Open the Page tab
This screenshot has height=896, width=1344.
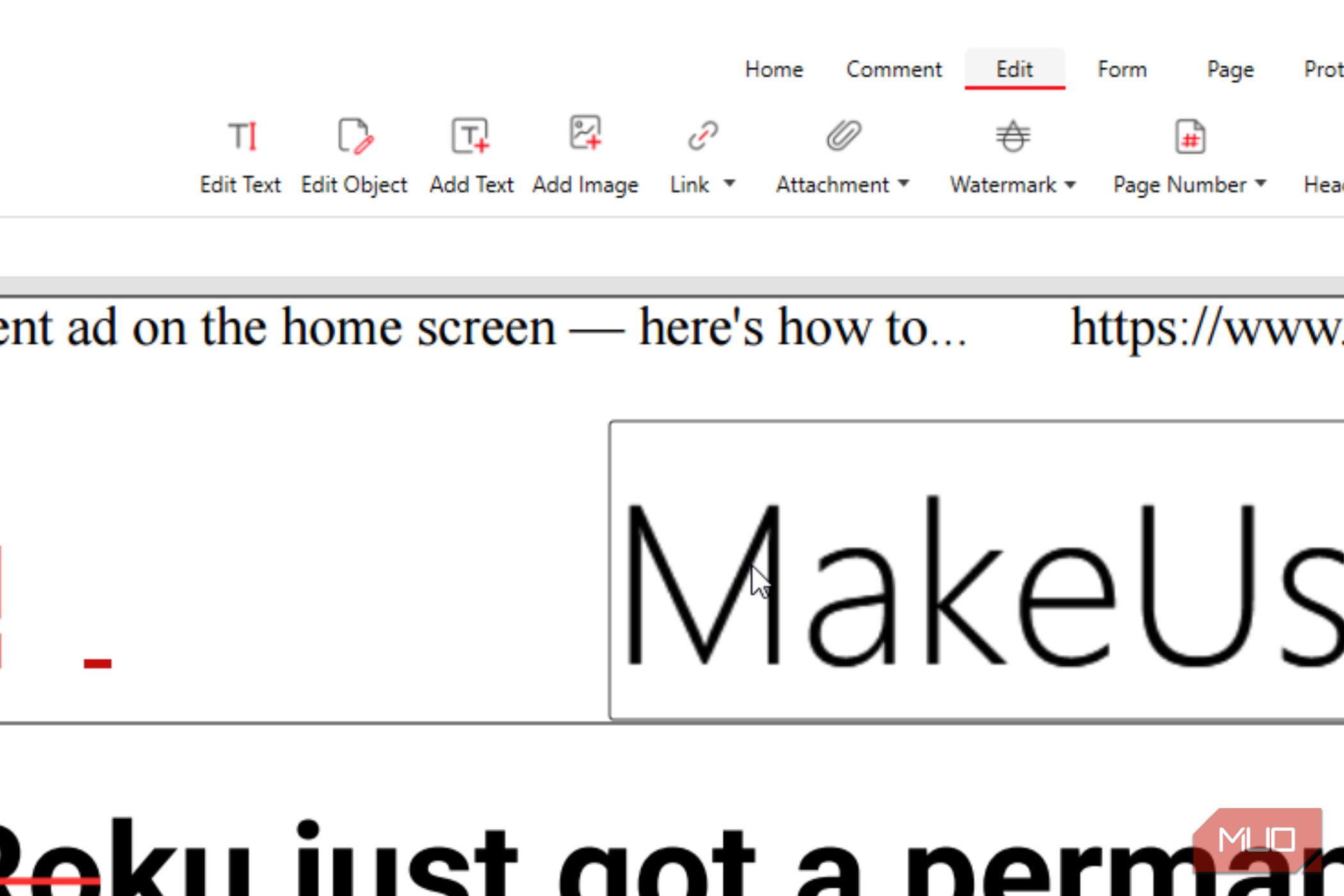pyautogui.click(x=1230, y=70)
